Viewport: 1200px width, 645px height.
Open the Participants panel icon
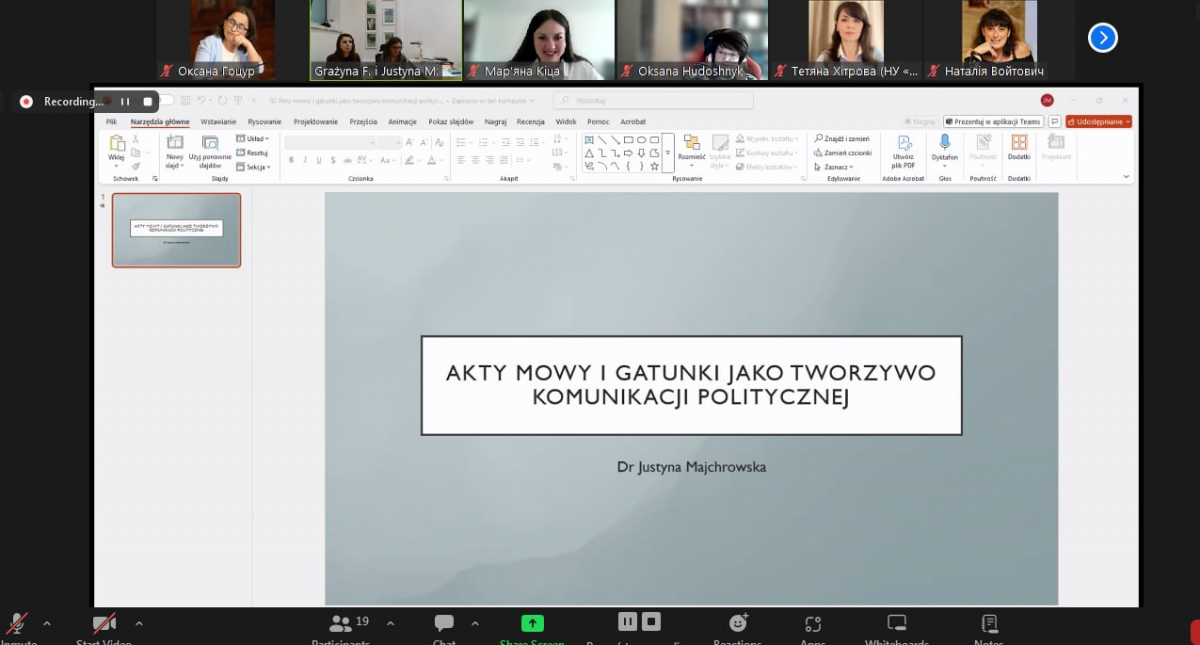(341, 624)
